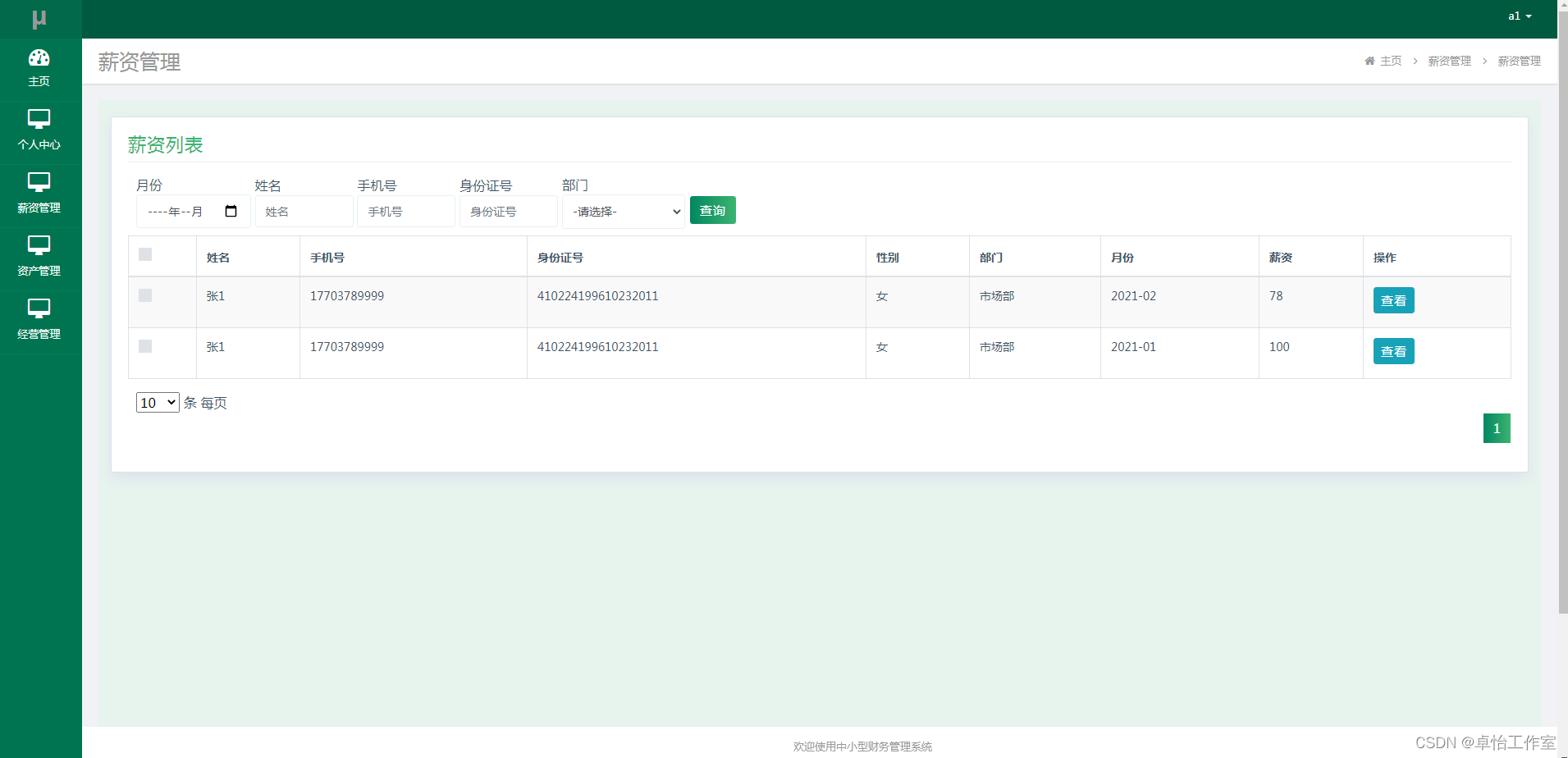This screenshot has width=1568, height=758.
Task: Focus the 月份 month input field
Action: 193,212
